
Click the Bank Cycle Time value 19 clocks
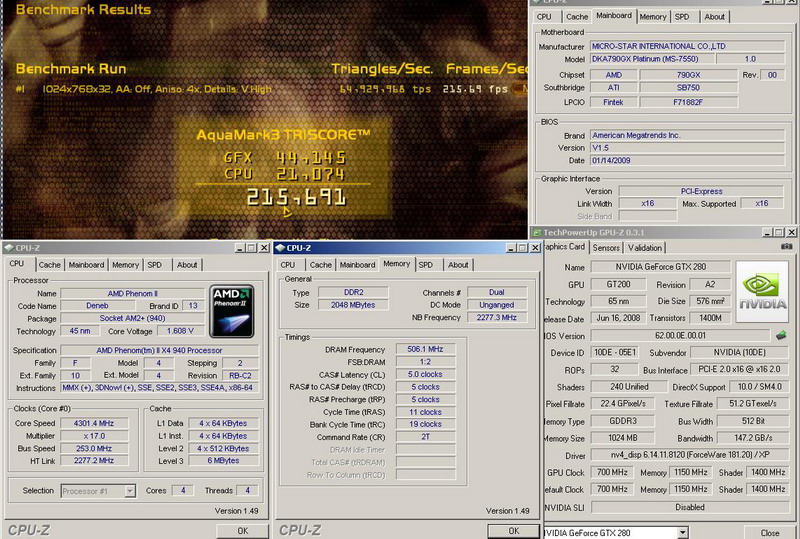click(426, 424)
